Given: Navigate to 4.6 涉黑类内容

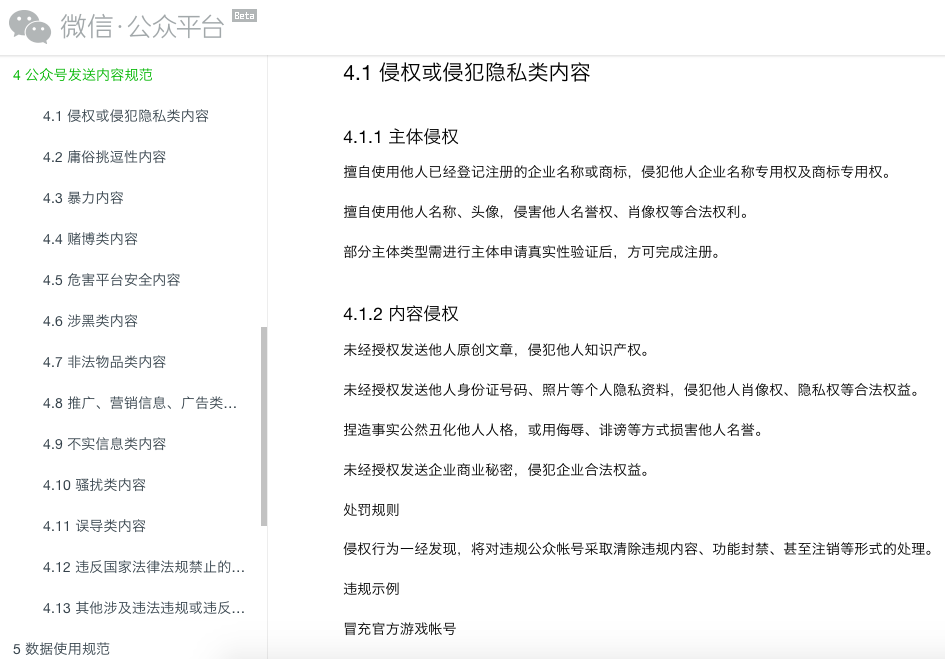Looking at the screenshot, I should pyautogui.click(x=90, y=321).
